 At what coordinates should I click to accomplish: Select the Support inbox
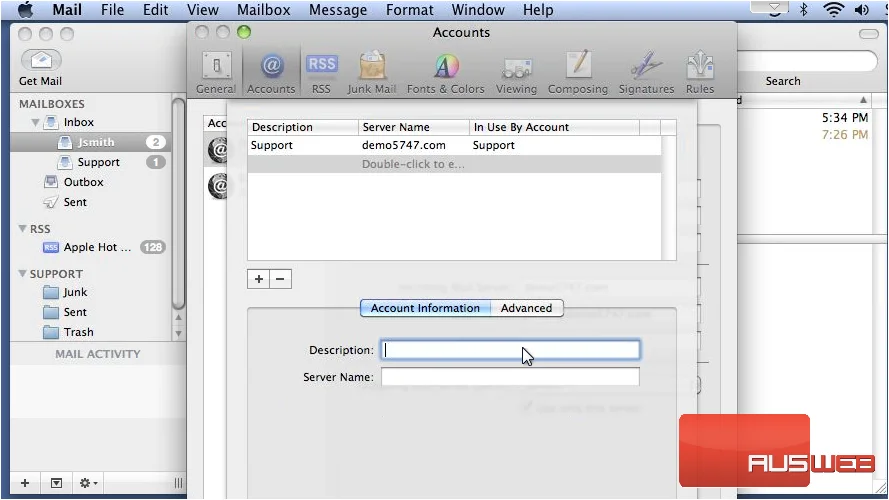point(91,162)
